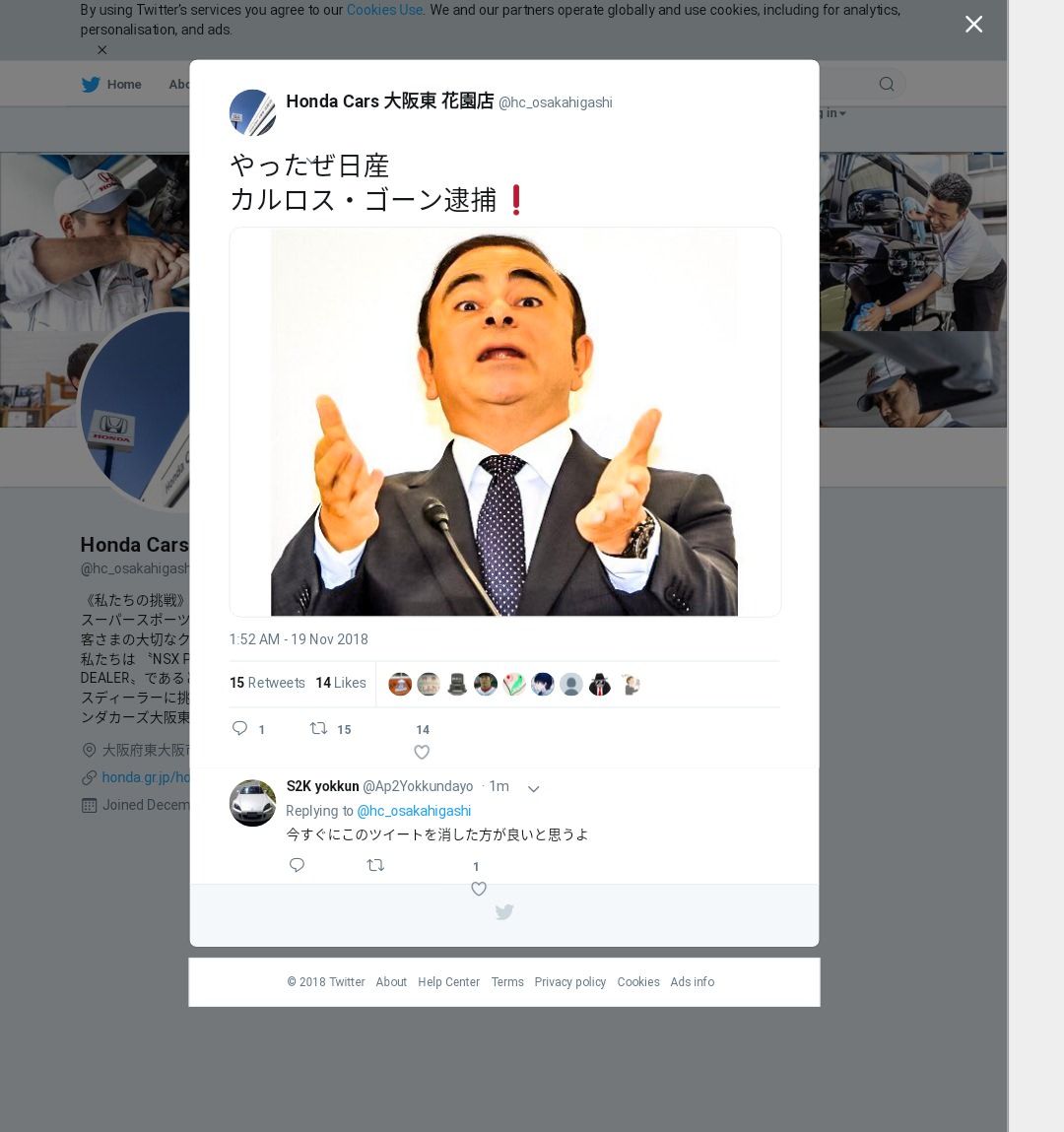Viewport: 1064px width, 1132px height.
Task: Retweet S2K yokkun's reply
Action: coord(375,865)
